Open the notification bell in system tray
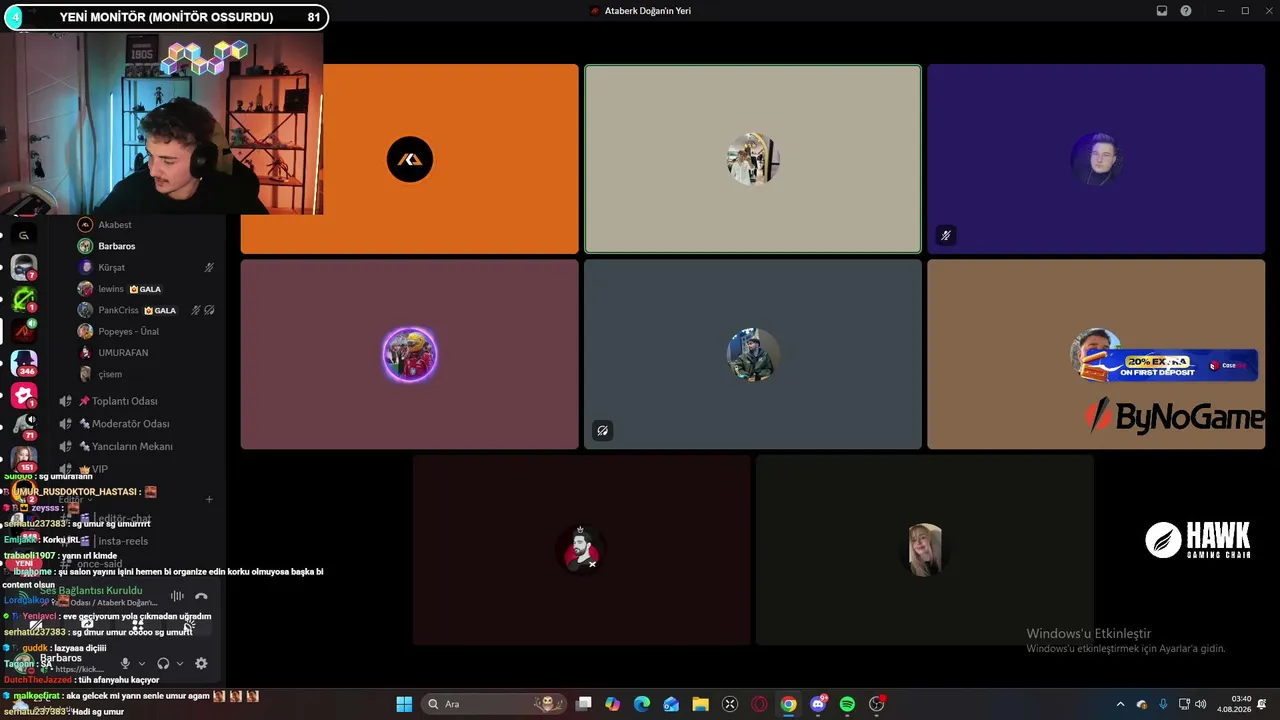The image size is (1280, 720). tap(1262, 704)
